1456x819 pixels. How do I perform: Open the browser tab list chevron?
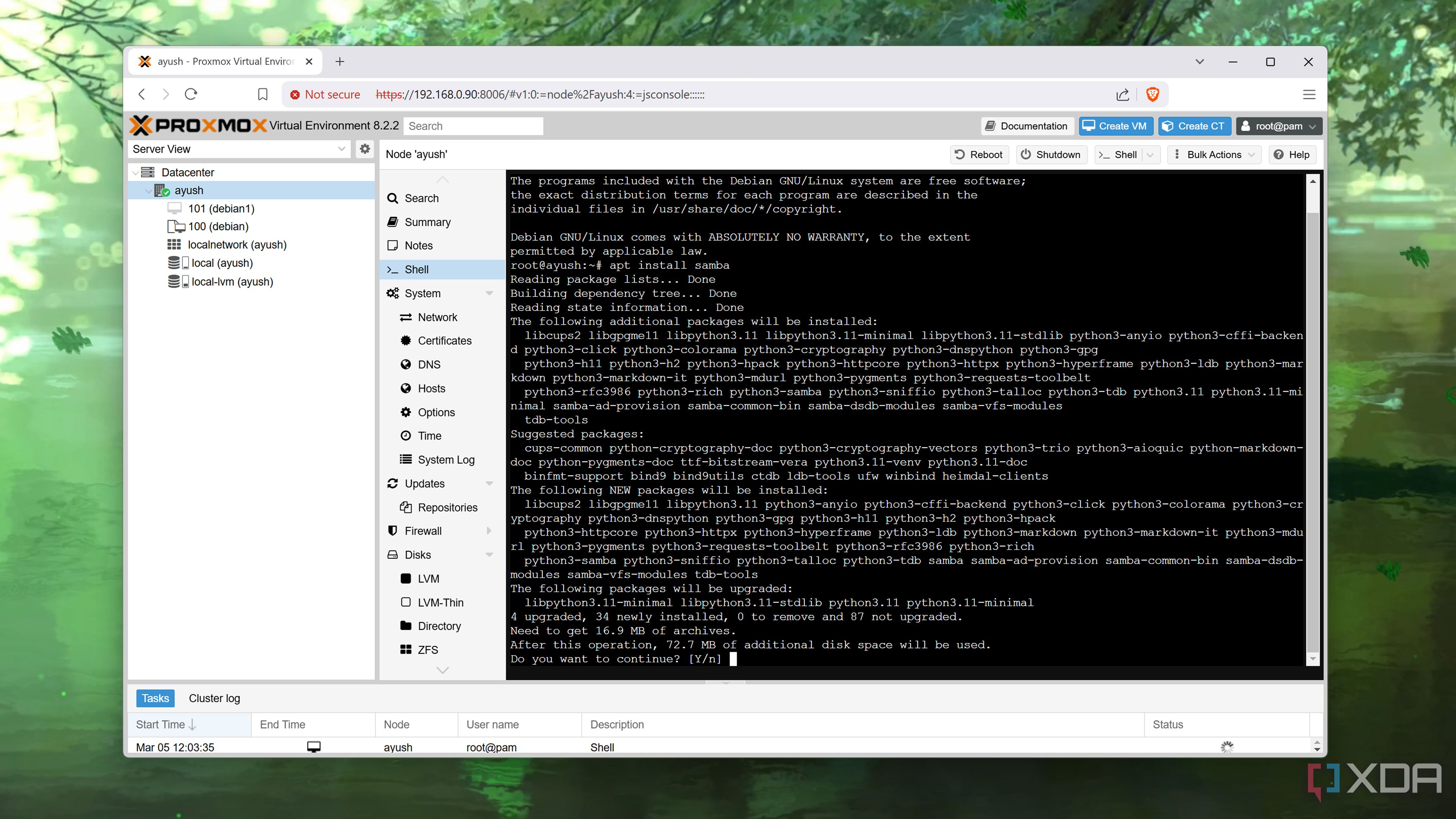[1199, 61]
